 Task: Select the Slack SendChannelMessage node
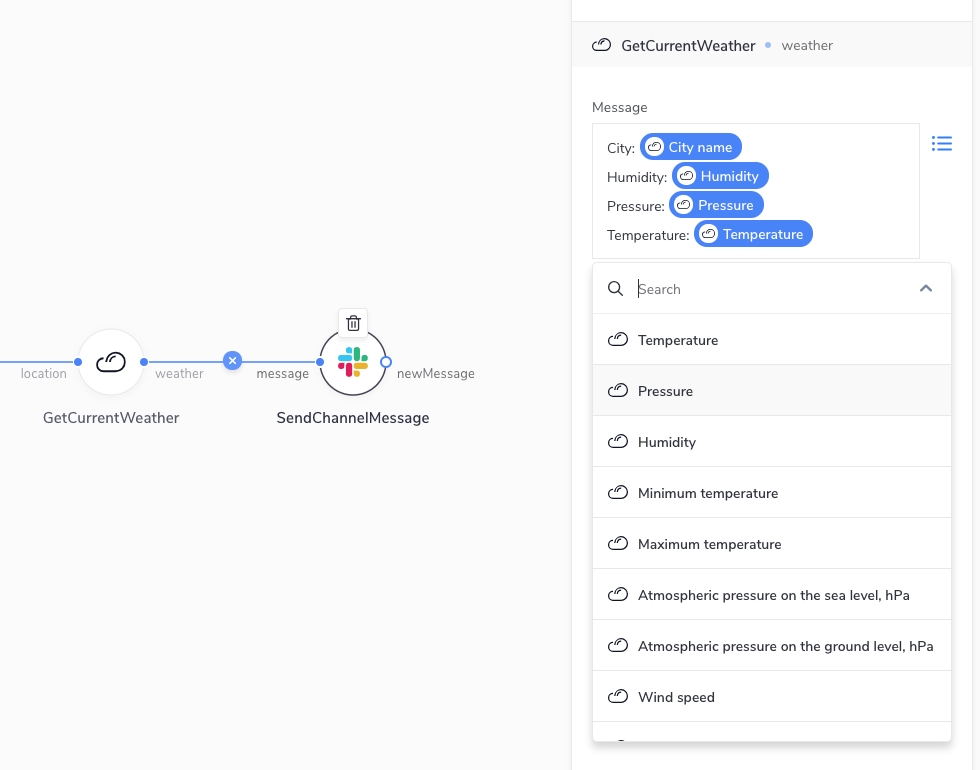click(353, 362)
